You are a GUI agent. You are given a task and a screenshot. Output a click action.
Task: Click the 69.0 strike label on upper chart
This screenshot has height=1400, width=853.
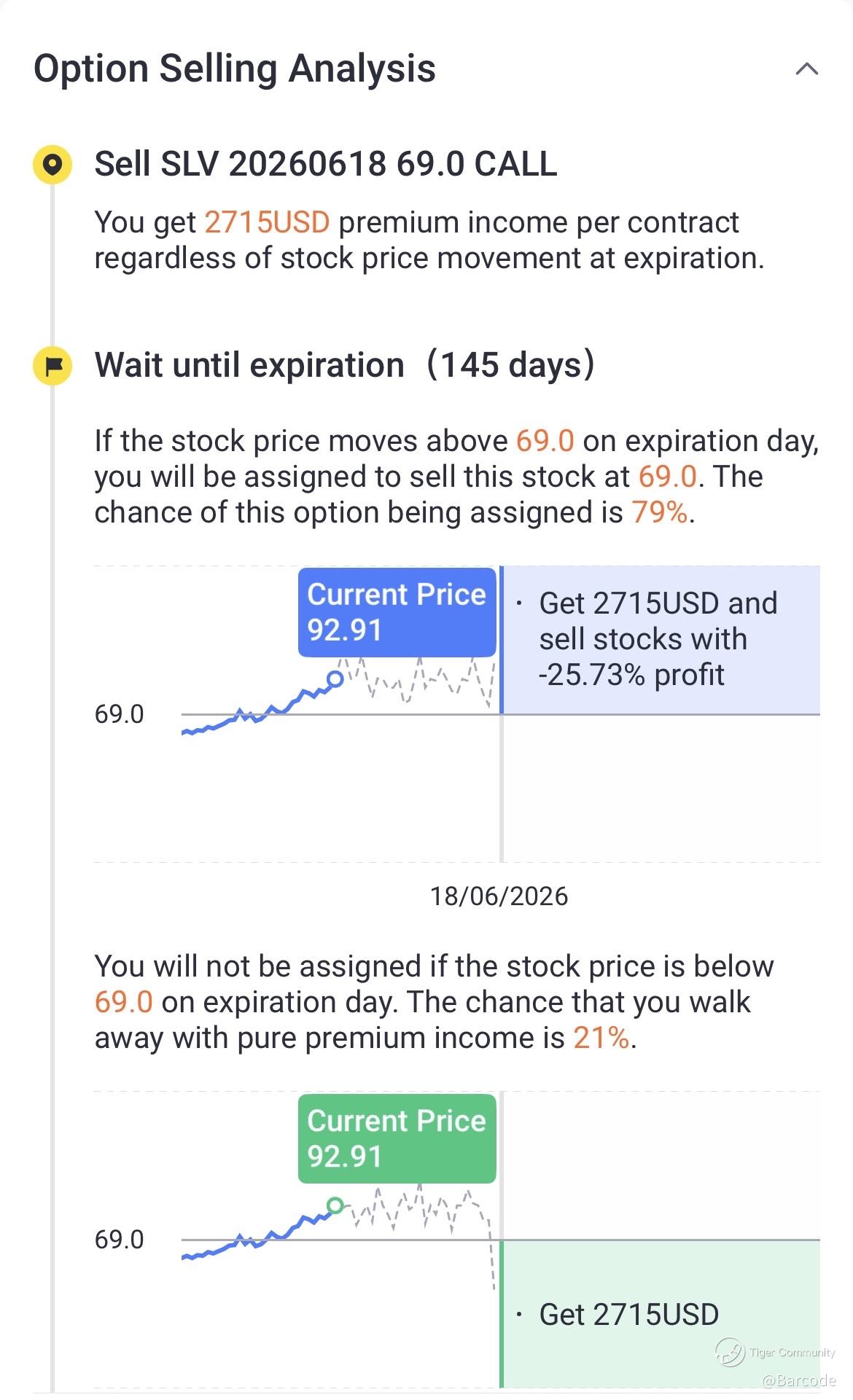119,714
